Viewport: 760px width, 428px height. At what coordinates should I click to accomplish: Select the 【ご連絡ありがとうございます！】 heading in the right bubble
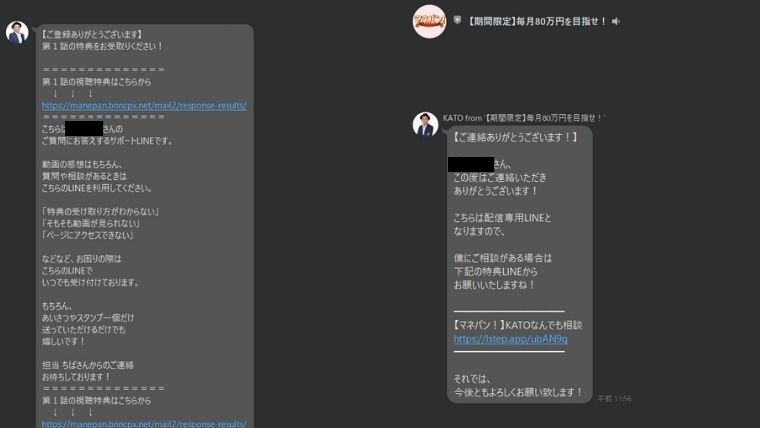(x=515, y=137)
